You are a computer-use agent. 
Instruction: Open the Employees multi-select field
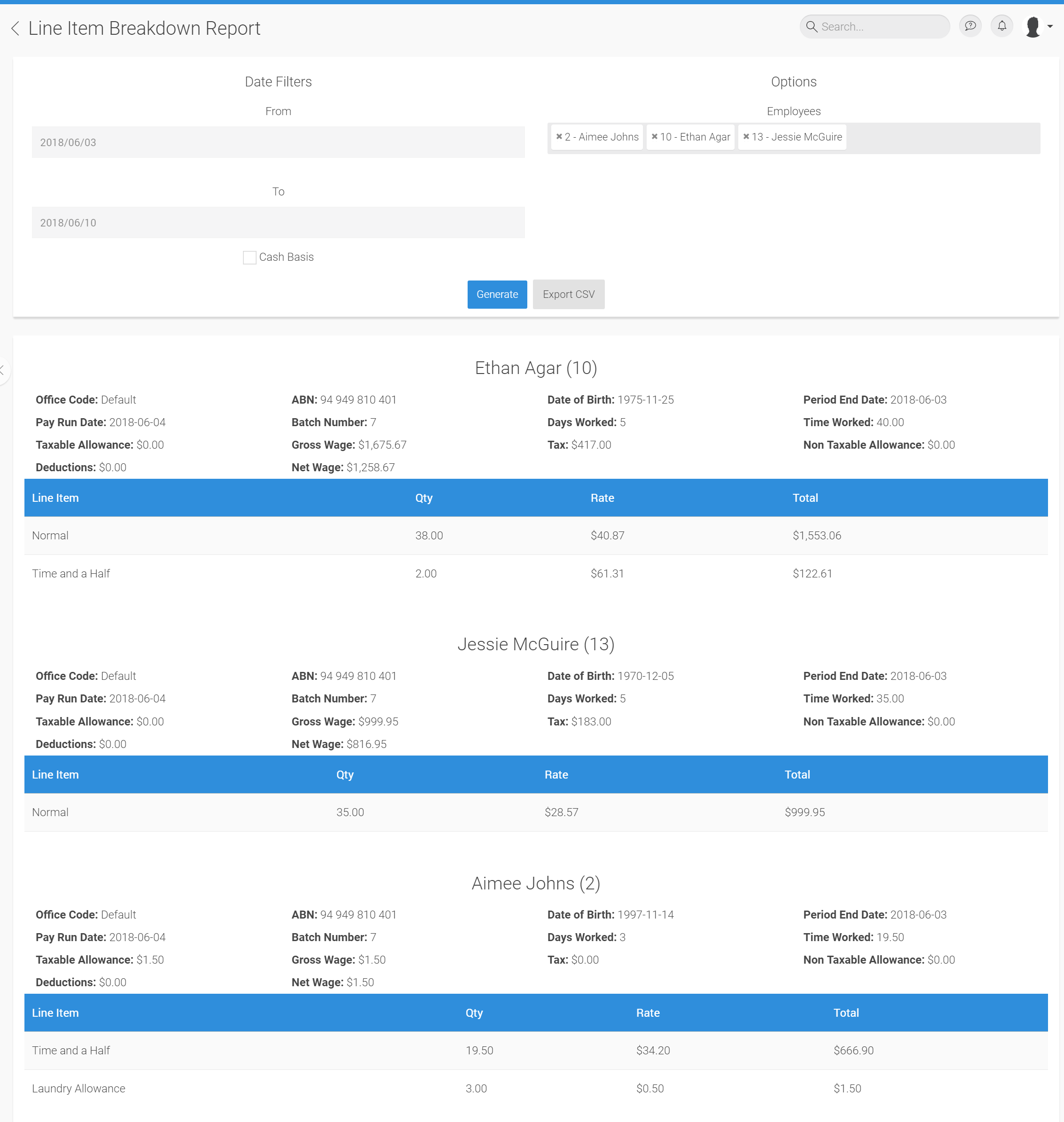(x=941, y=138)
